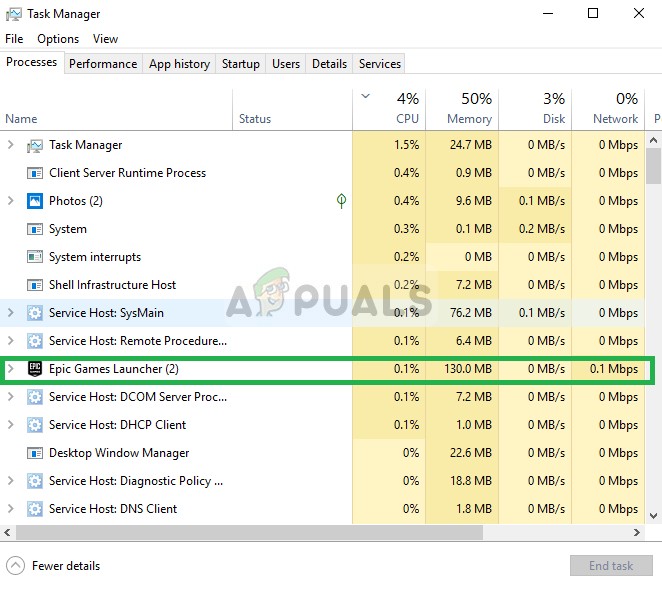Sort by the Status column header

(x=292, y=110)
